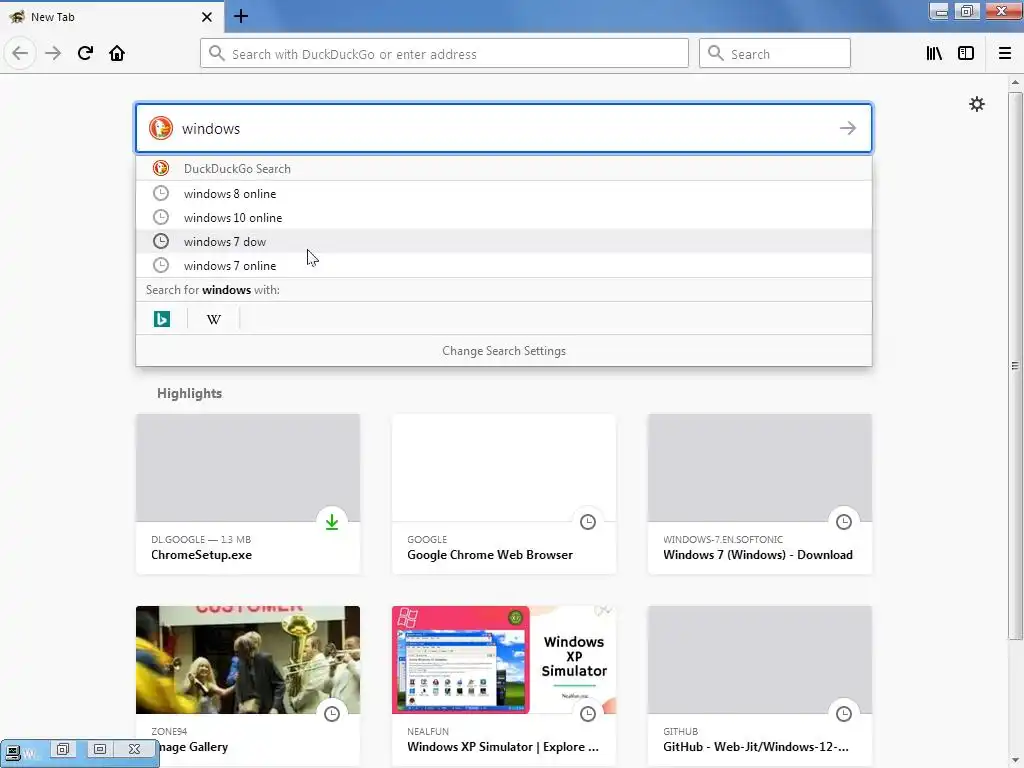Click the download arrow on ChromeSetup.exe card

332,521
